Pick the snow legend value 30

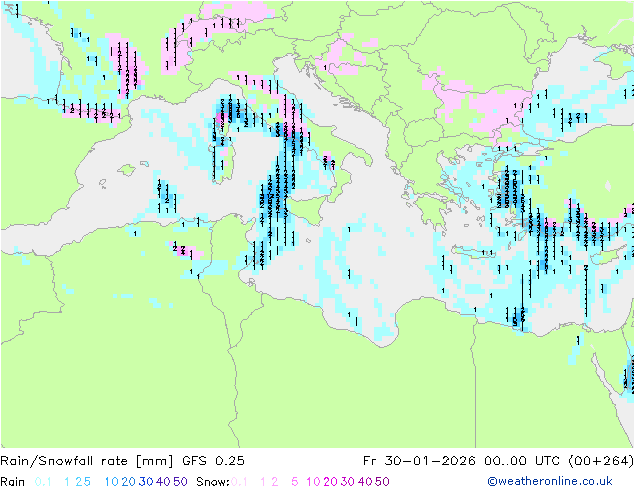(348, 482)
